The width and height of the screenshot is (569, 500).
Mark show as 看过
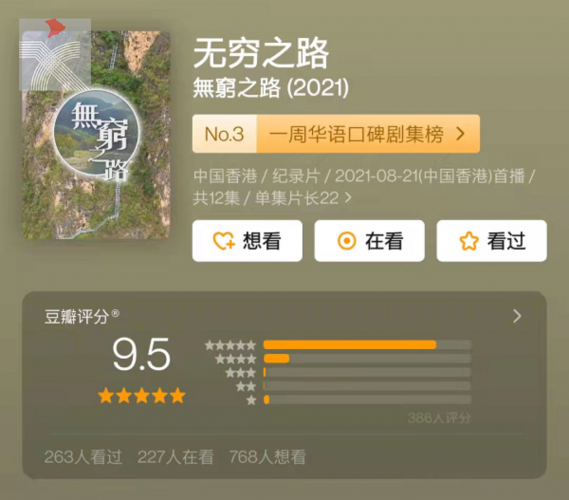pyautogui.click(x=492, y=241)
